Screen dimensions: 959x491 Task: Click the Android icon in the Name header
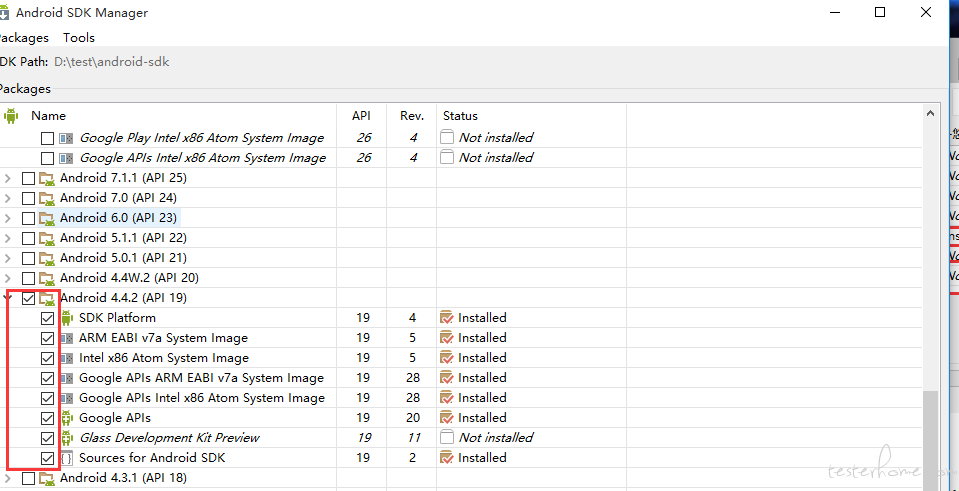point(11,115)
